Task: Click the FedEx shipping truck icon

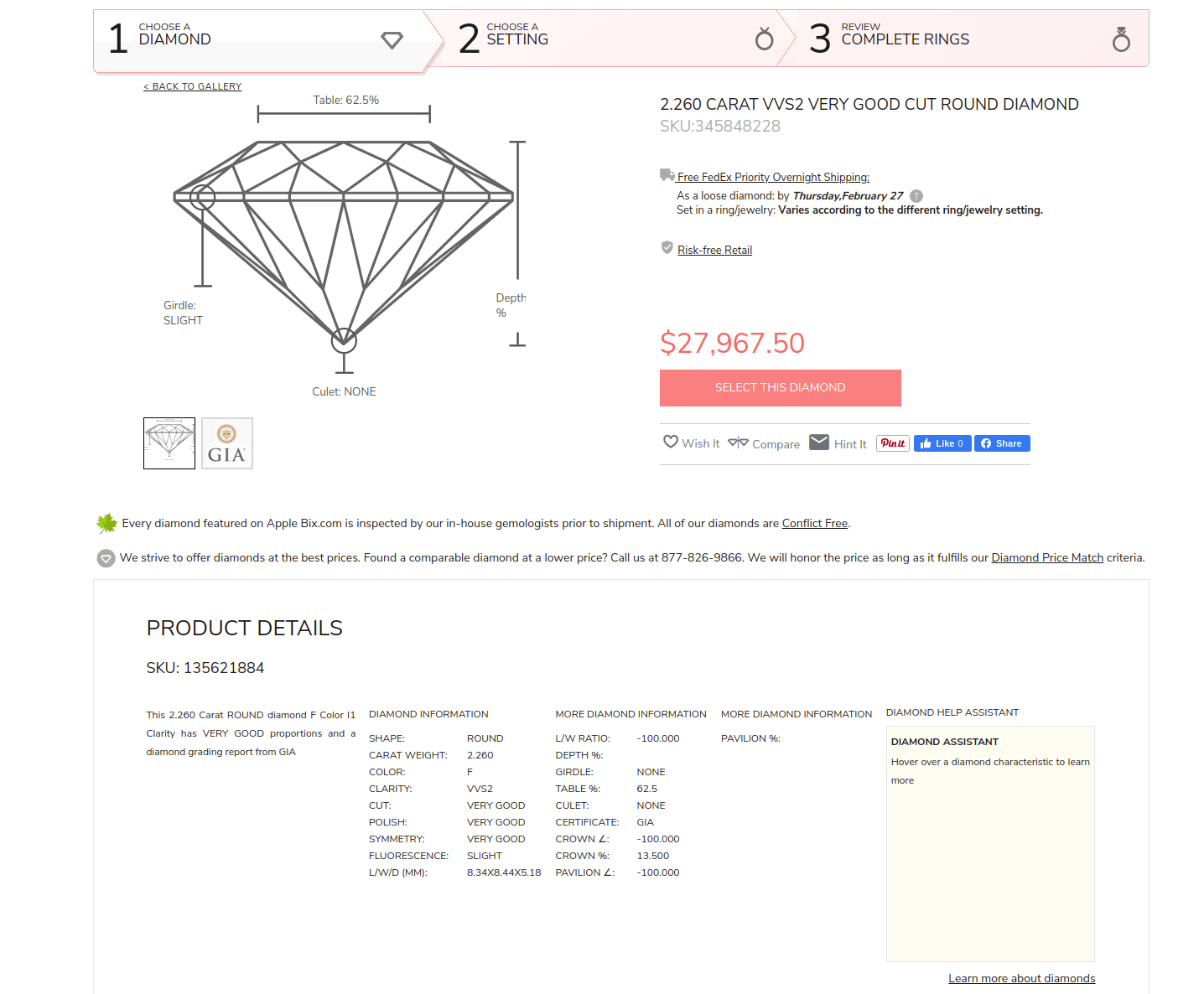Action: point(667,175)
